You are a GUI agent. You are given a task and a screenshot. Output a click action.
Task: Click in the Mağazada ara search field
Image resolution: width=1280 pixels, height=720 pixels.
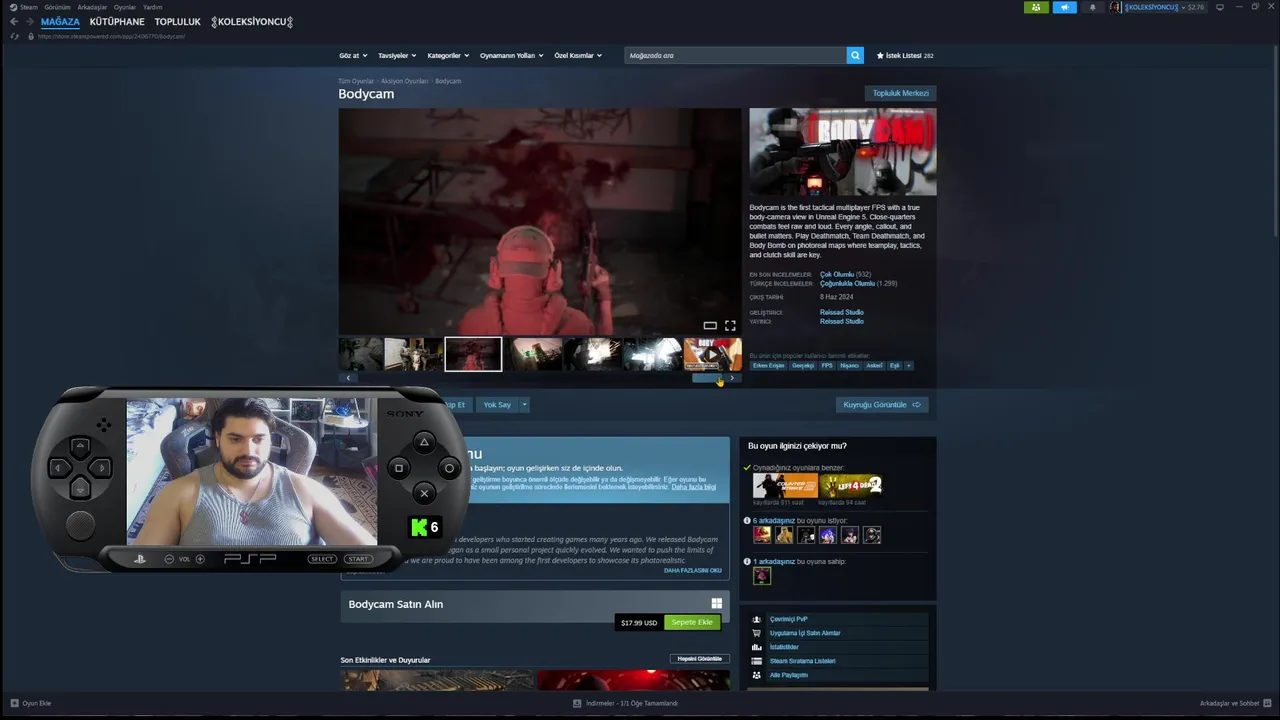coord(735,55)
